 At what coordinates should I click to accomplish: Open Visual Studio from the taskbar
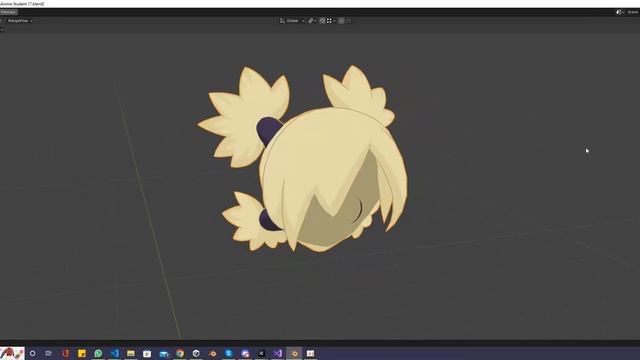[278, 353]
